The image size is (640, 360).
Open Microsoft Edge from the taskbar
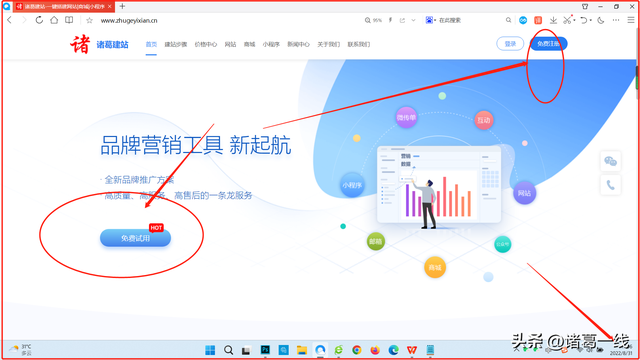tap(393, 350)
